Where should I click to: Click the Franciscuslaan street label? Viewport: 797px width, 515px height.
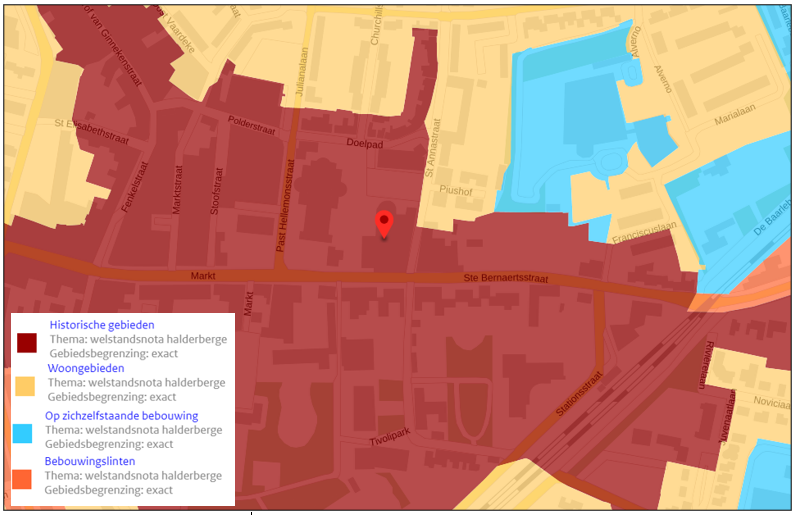pyautogui.click(x=644, y=232)
